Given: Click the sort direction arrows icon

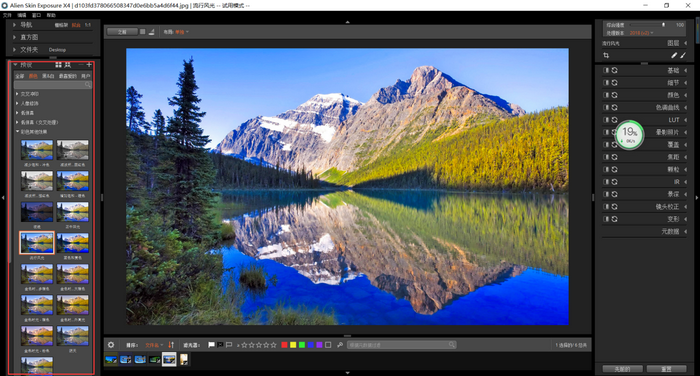Looking at the screenshot, I should click(171, 345).
